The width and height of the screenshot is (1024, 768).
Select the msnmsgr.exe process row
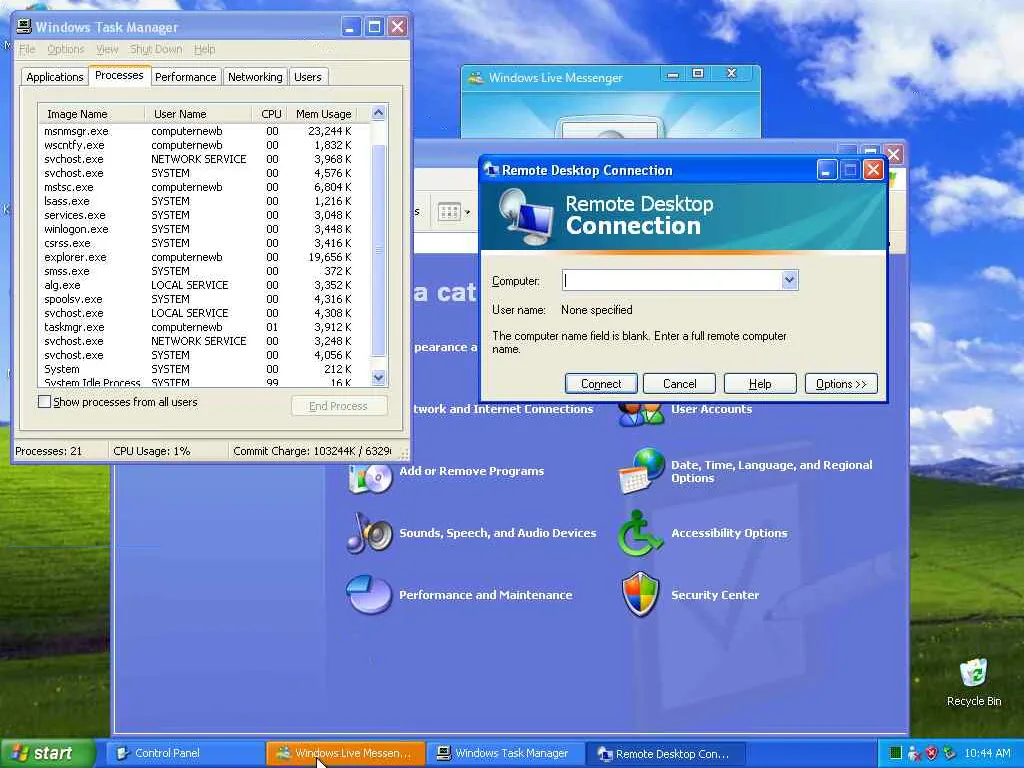pos(204,131)
